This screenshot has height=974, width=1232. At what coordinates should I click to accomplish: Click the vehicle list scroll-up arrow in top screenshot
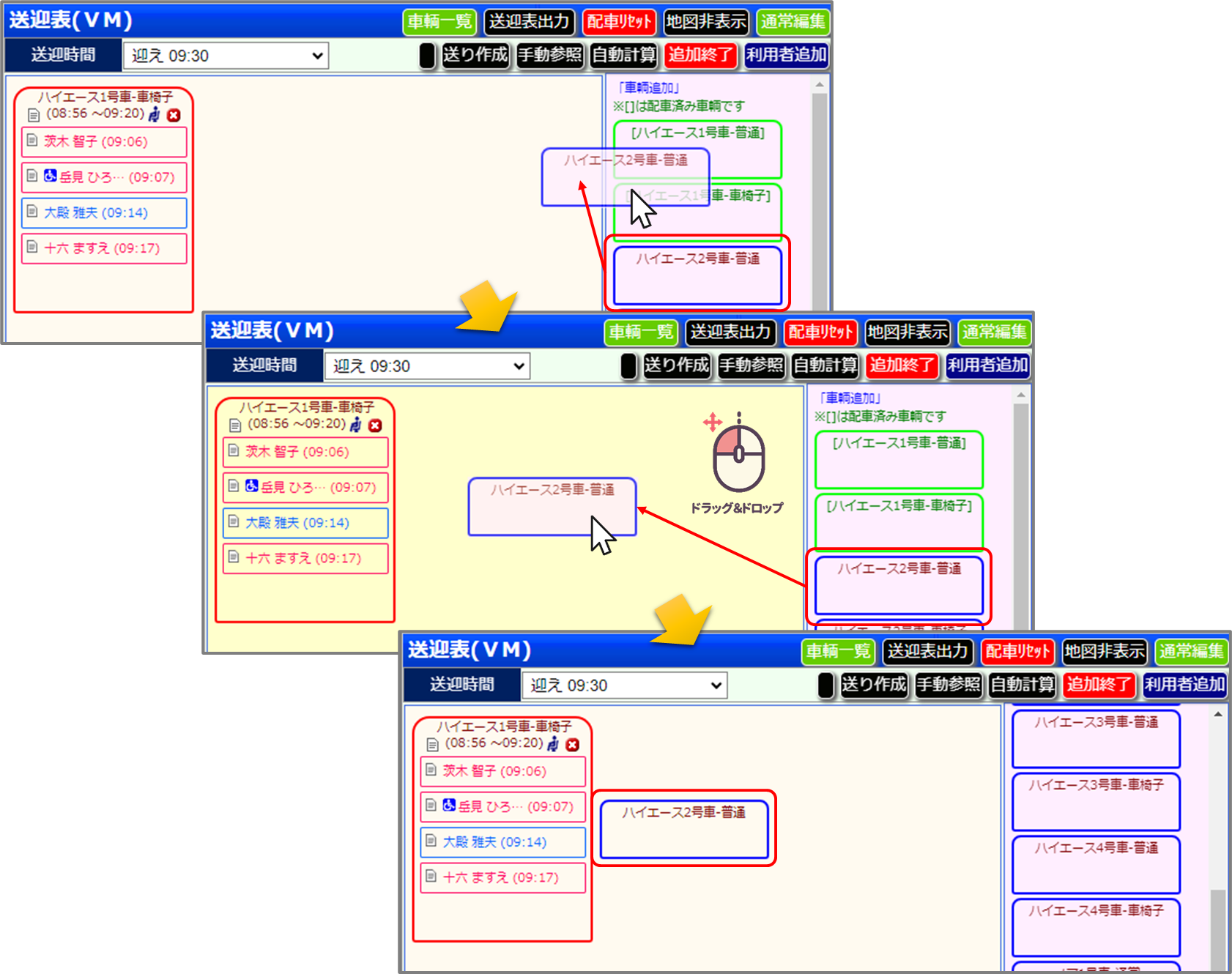click(x=820, y=85)
